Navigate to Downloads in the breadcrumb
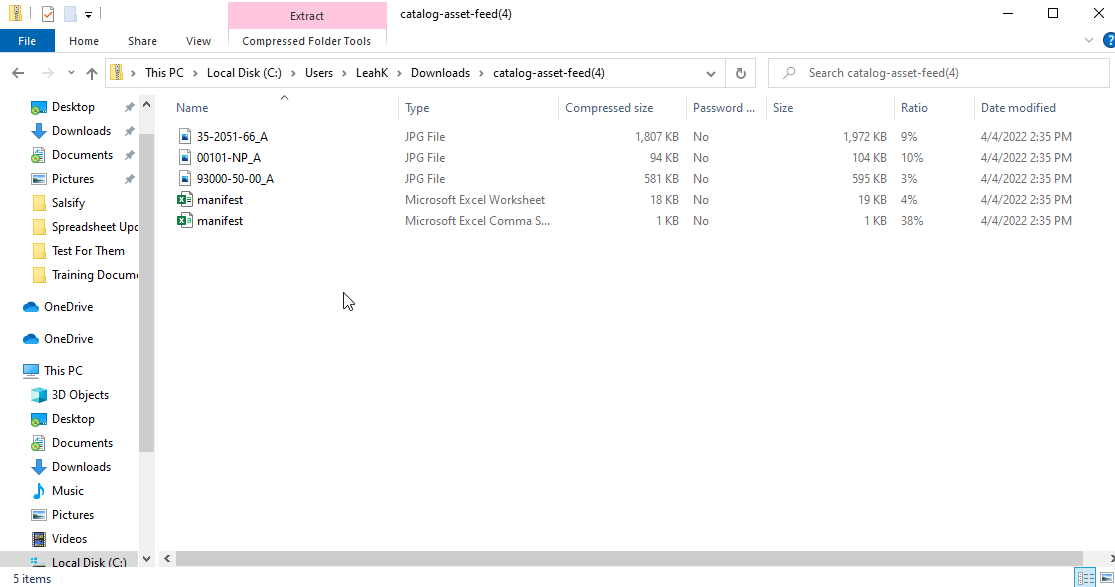 [x=440, y=73]
